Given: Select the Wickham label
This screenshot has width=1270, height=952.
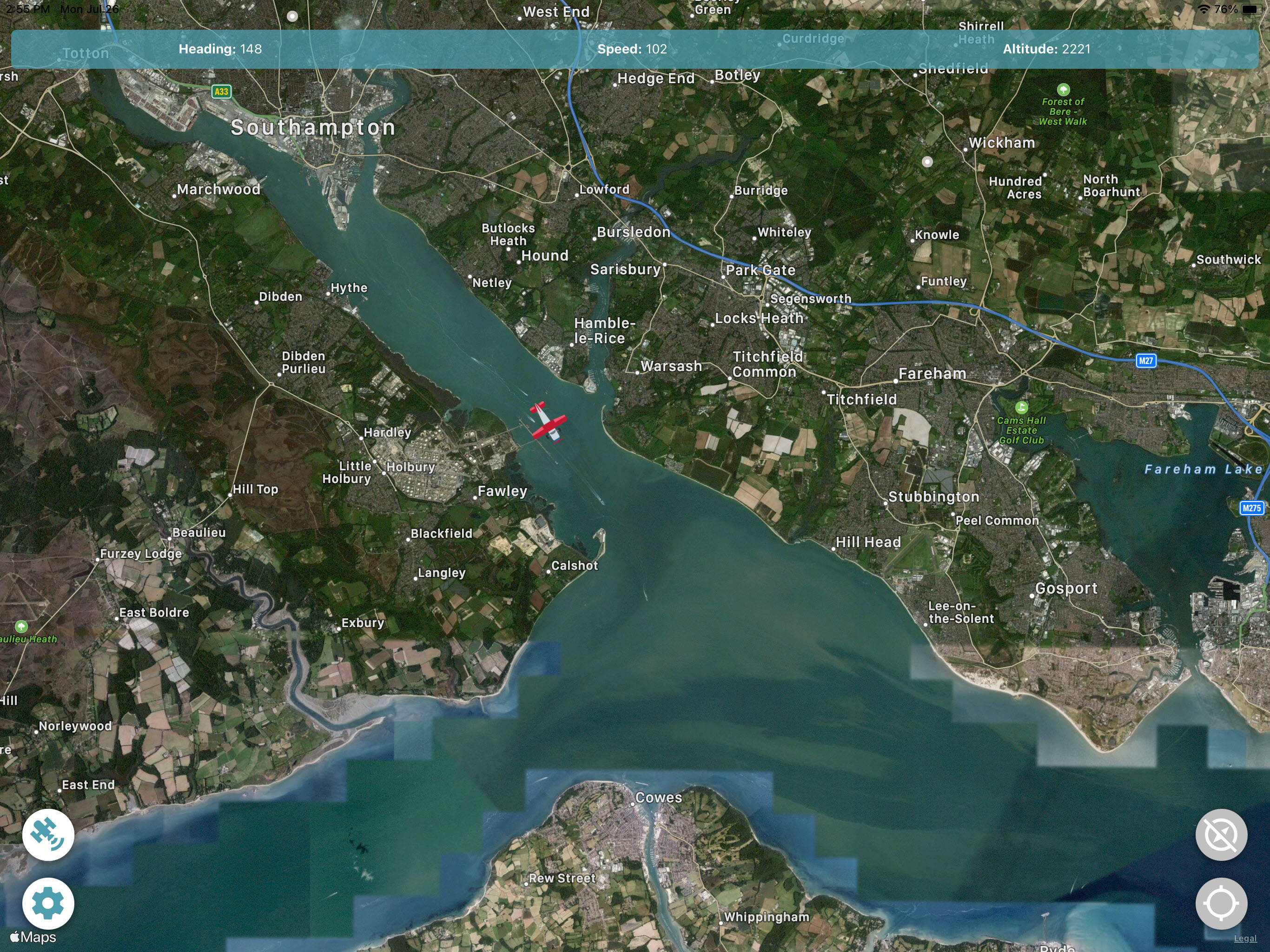Looking at the screenshot, I should point(1002,143).
